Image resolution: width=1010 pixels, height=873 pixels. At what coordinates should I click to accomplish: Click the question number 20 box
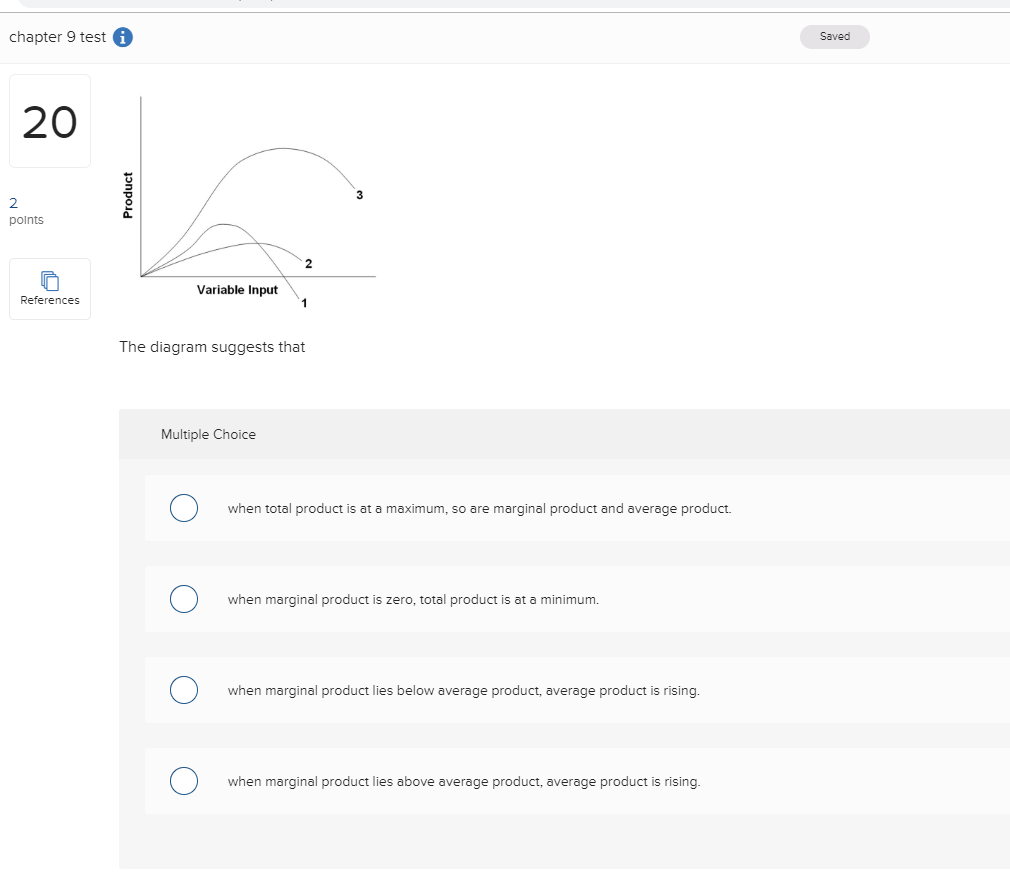50,121
